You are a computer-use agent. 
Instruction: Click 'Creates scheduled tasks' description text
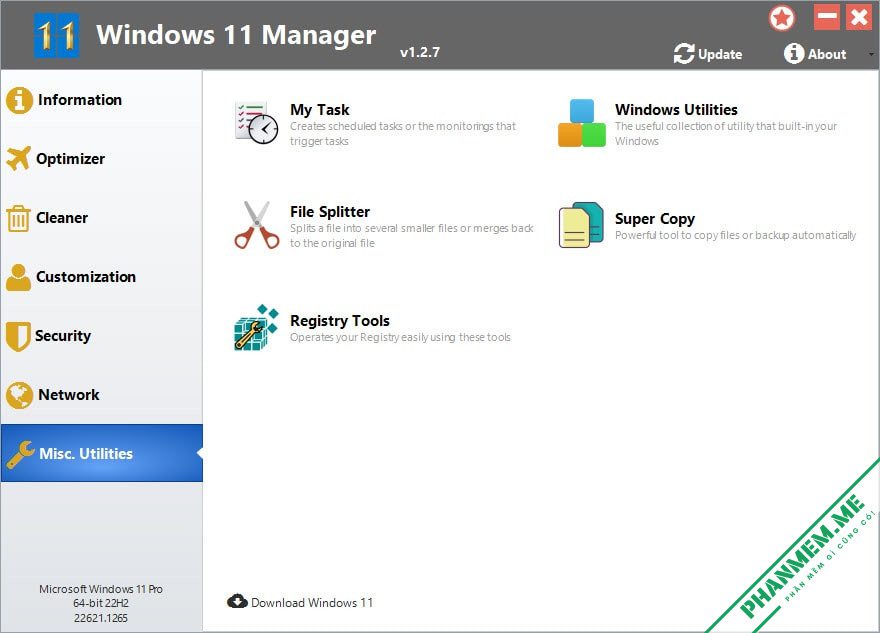click(403, 134)
